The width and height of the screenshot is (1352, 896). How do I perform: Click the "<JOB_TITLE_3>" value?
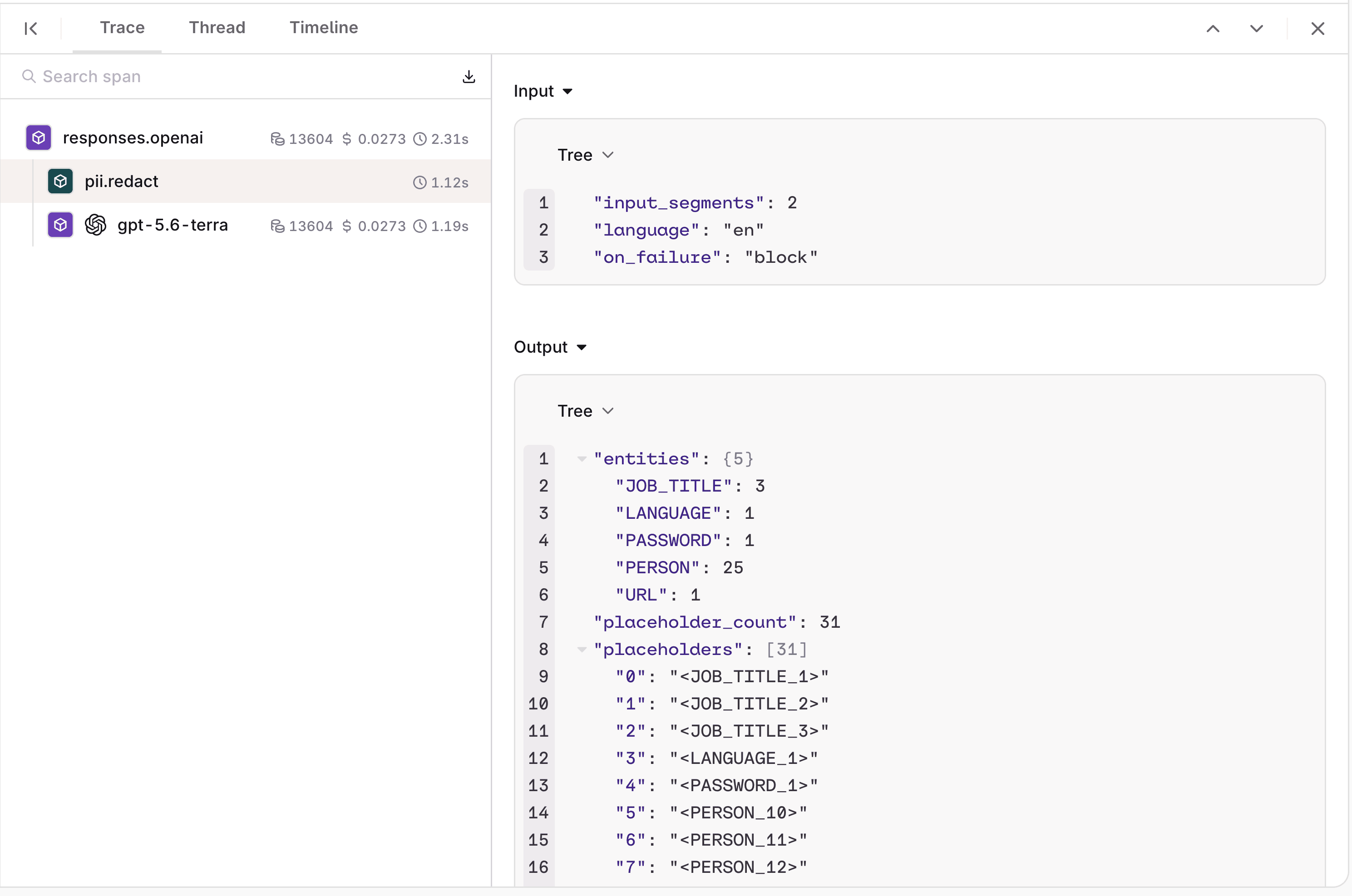(749, 731)
